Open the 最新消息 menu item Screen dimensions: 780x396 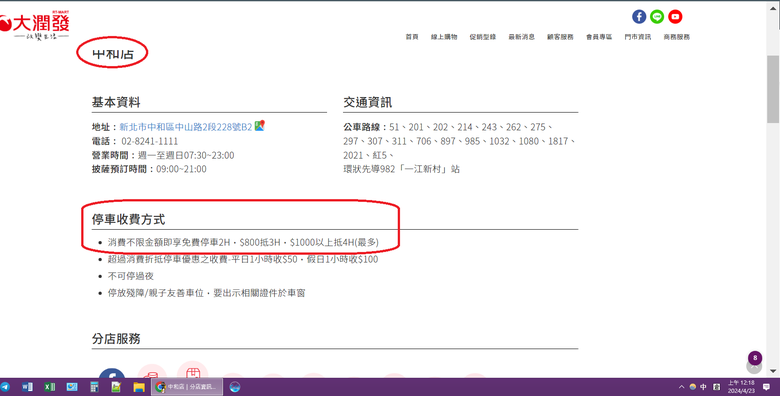tap(521, 37)
